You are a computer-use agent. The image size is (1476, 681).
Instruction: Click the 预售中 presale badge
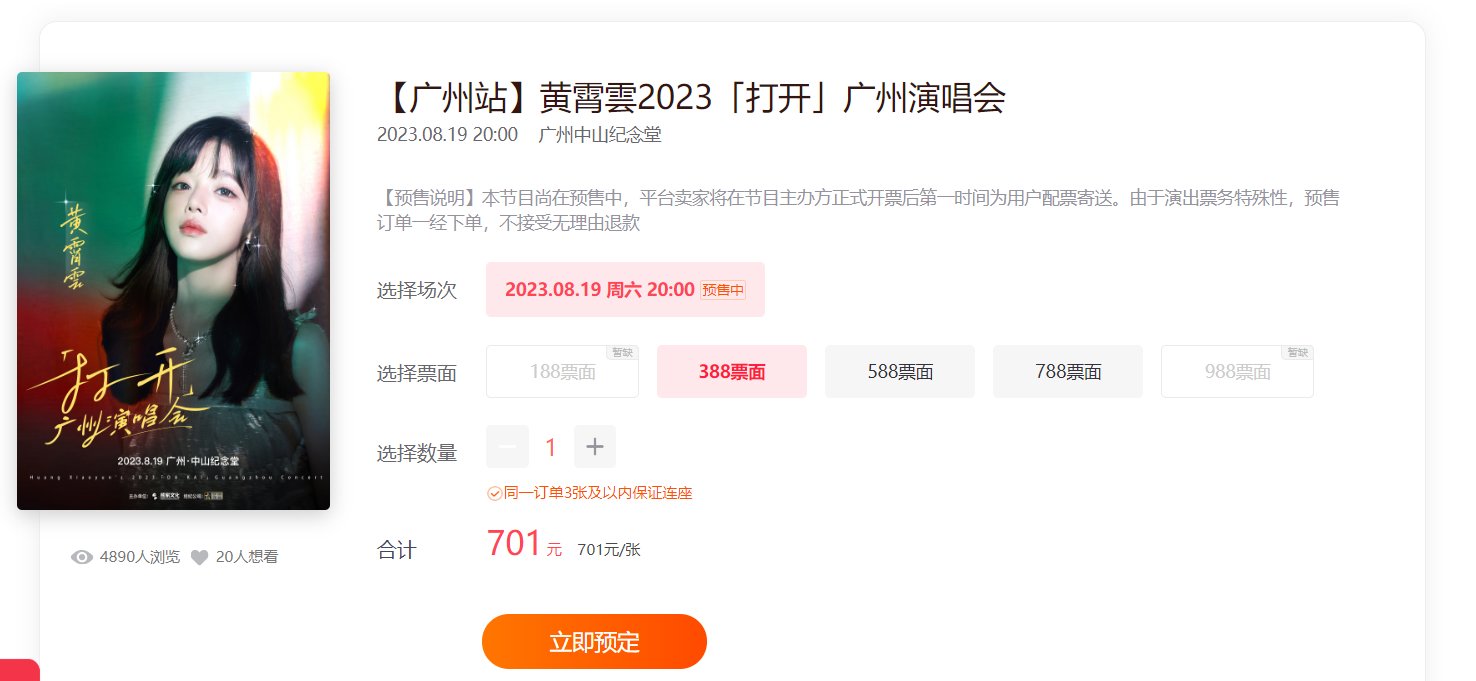[x=723, y=290]
